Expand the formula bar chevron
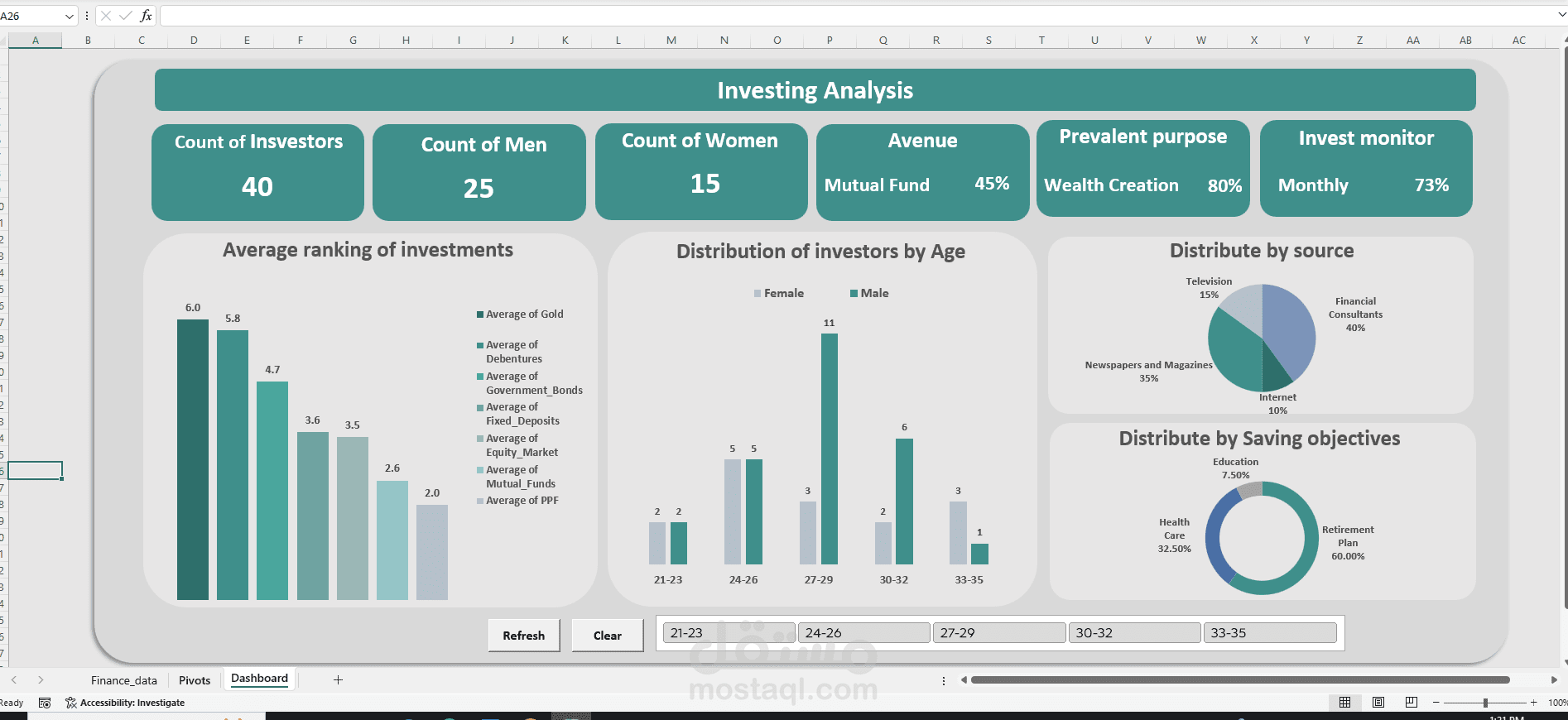1568x720 pixels. [x=1561, y=15]
